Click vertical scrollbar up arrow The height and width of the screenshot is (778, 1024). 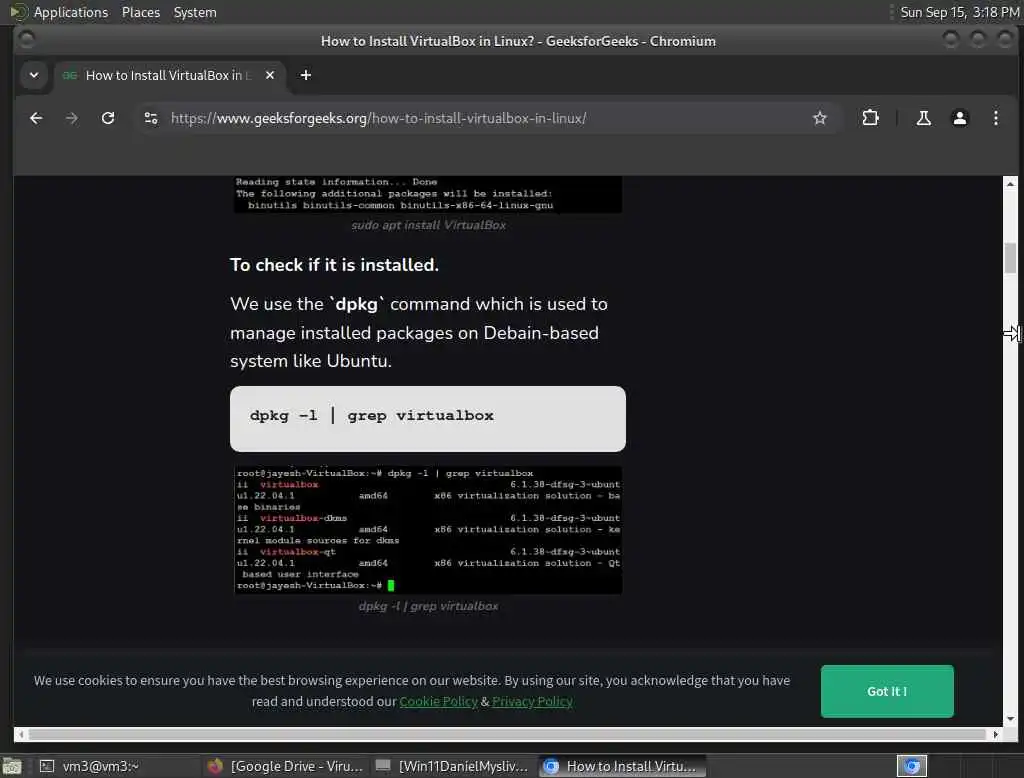pos(1010,184)
